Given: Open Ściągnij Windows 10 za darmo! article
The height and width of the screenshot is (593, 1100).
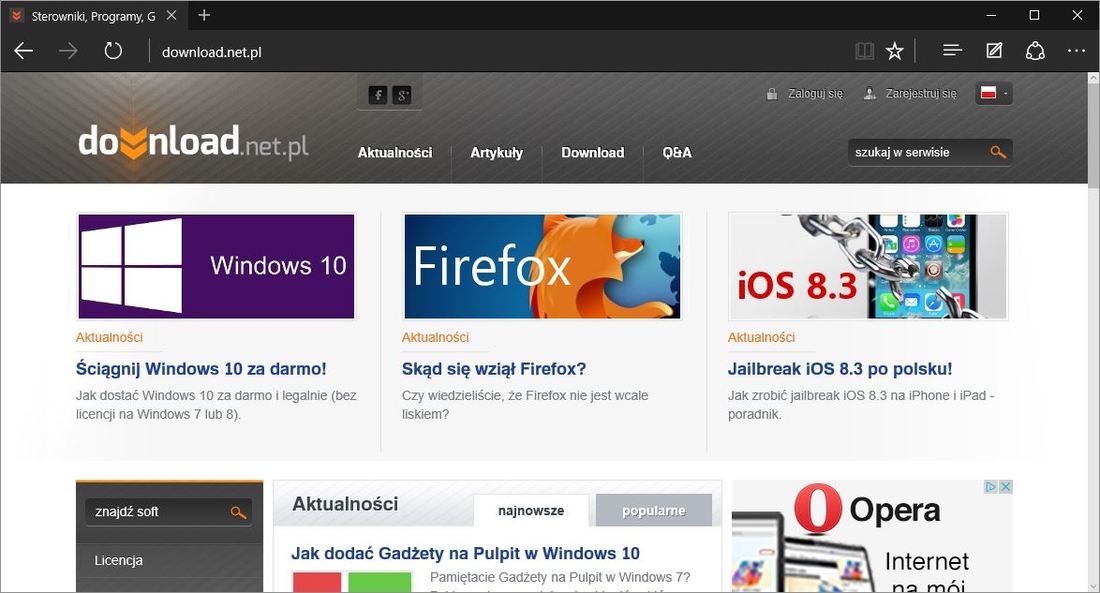Looking at the screenshot, I should pyautogui.click(x=201, y=368).
